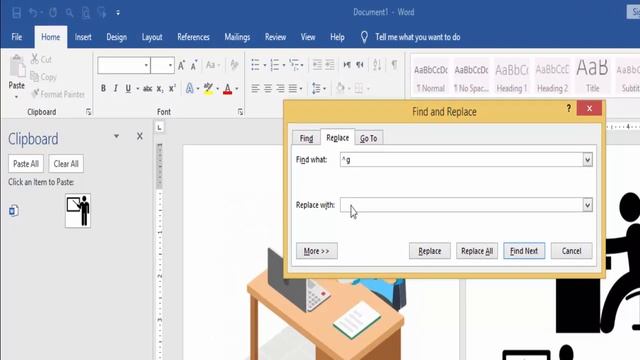The height and width of the screenshot is (360, 640).
Task: Increase font size with grow font icon
Action: pyautogui.click(x=182, y=65)
